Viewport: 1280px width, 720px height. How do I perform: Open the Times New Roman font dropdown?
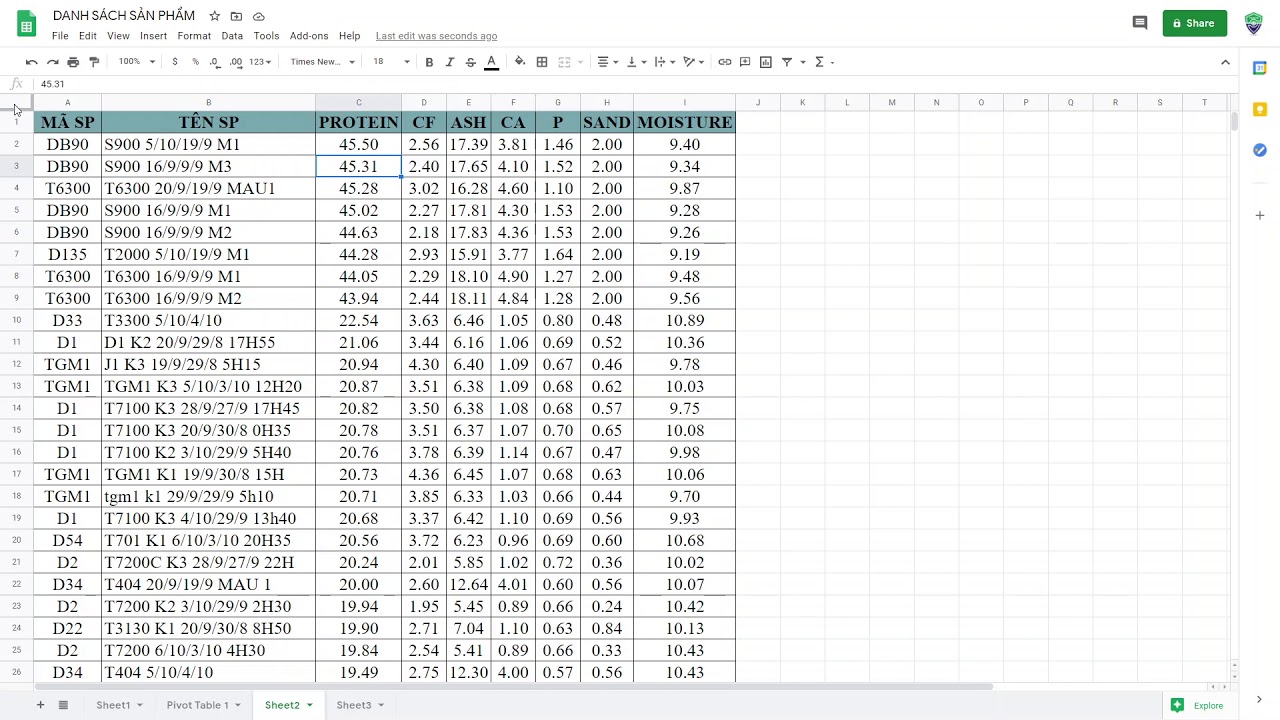(x=322, y=62)
